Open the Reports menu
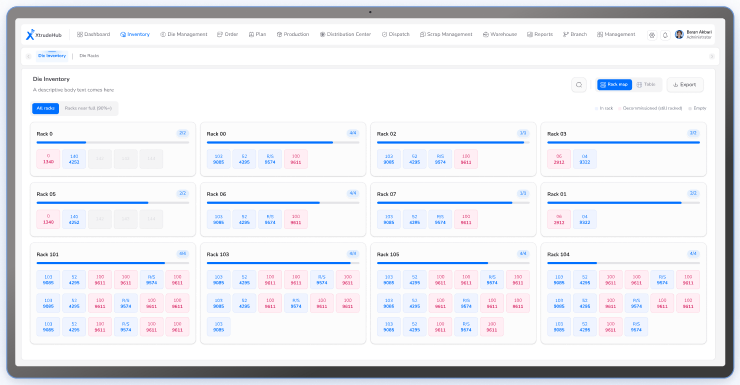The image size is (740, 385). pos(540,34)
